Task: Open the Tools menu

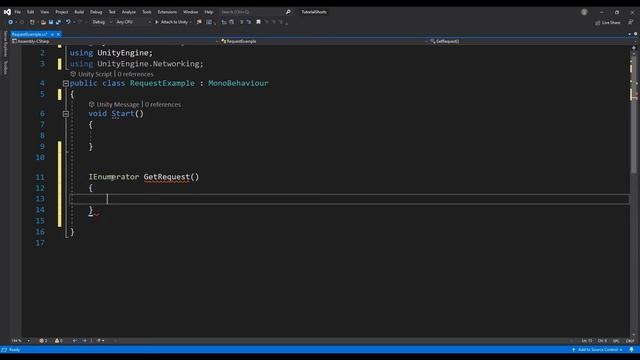Action: tap(147, 12)
